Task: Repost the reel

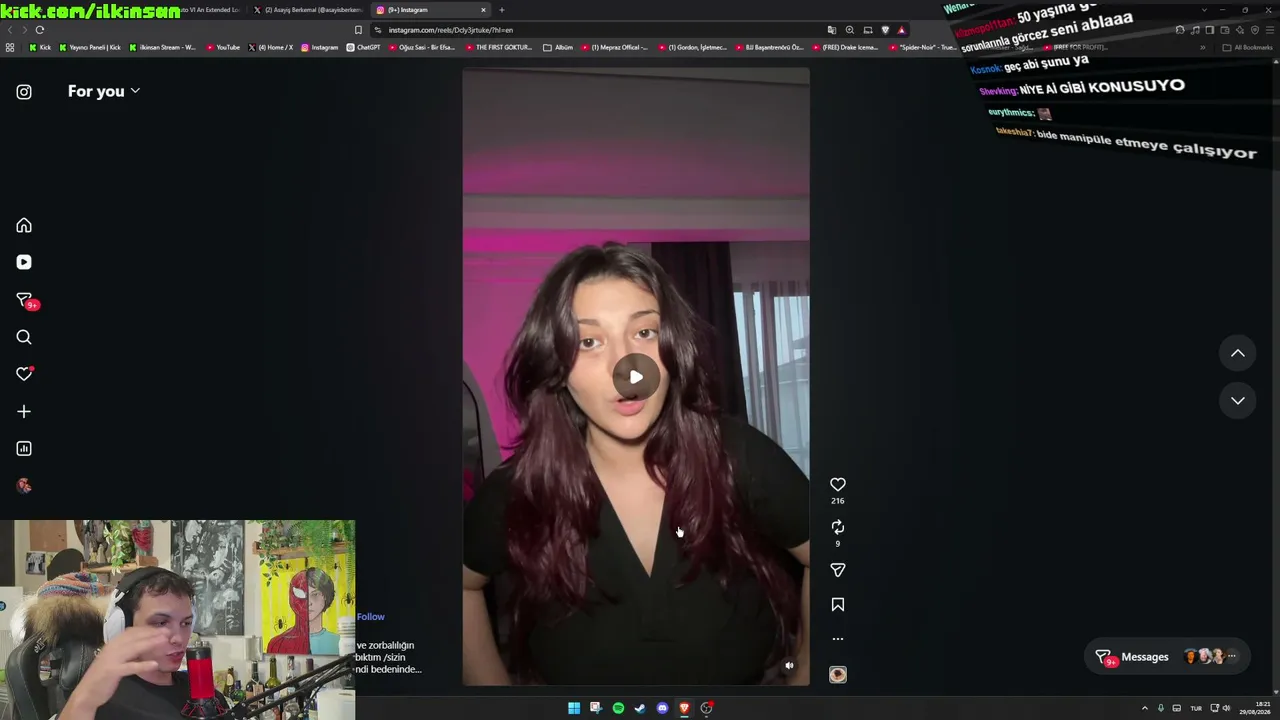Action: click(x=838, y=527)
